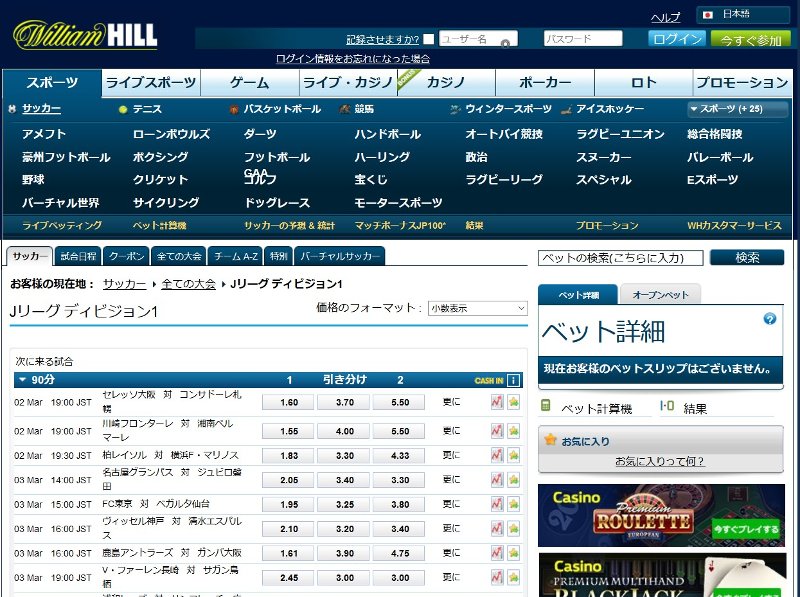800x597 pixels.
Task: Click the Japan flag language icon
Action: 707,15
